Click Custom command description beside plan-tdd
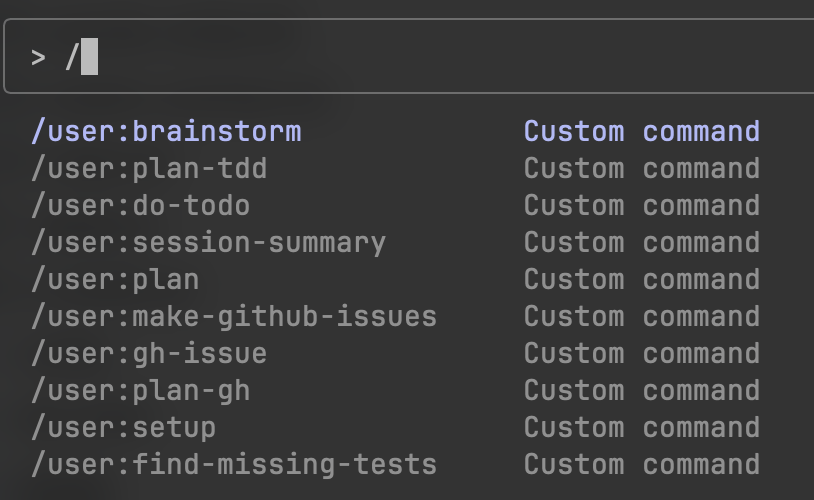The height and width of the screenshot is (500, 814). tap(641, 169)
